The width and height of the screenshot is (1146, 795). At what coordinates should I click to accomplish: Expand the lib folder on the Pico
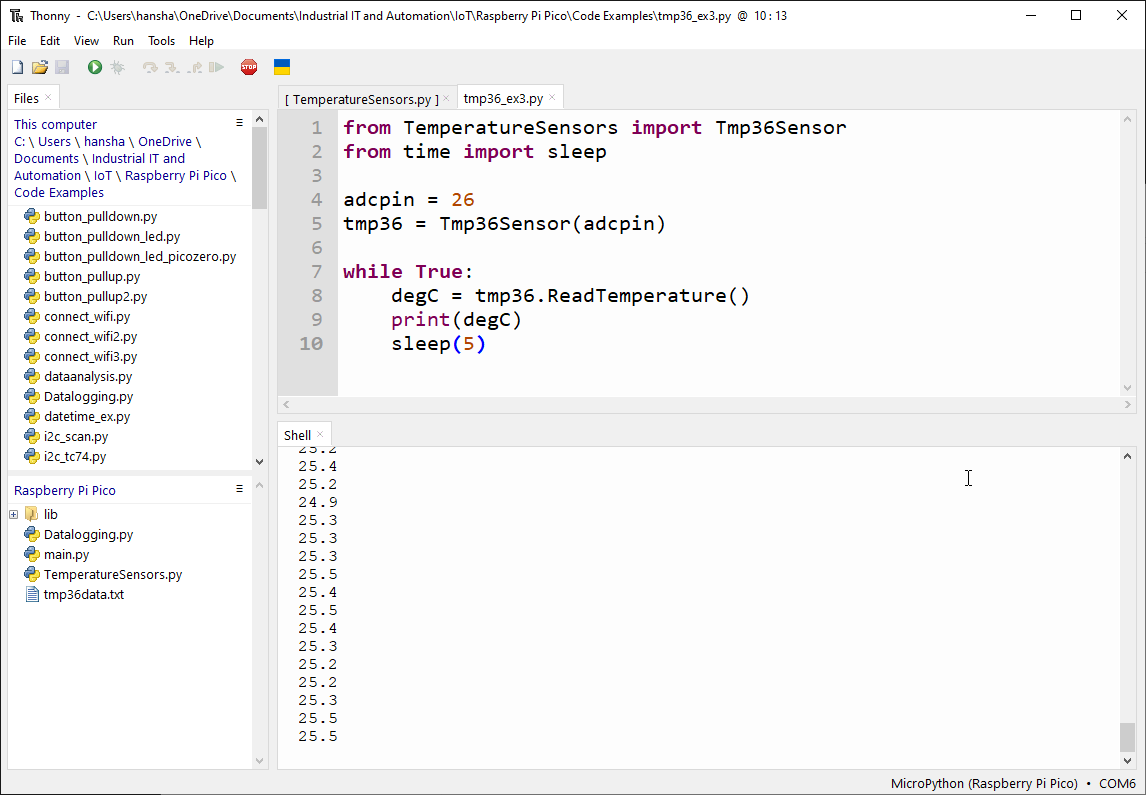[13, 514]
